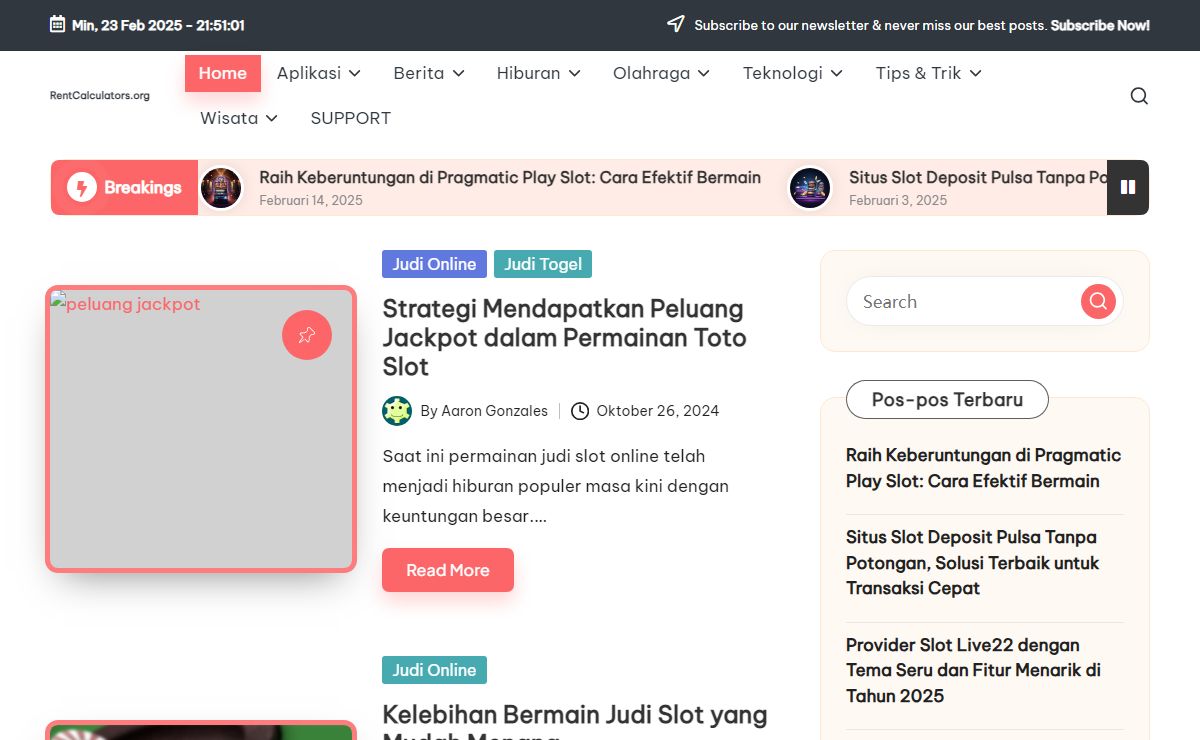The height and width of the screenshot is (740, 1200).
Task: Open Situs Slot Deposit Pulsa ticker thumbnail
Action: tap(810, 187)
